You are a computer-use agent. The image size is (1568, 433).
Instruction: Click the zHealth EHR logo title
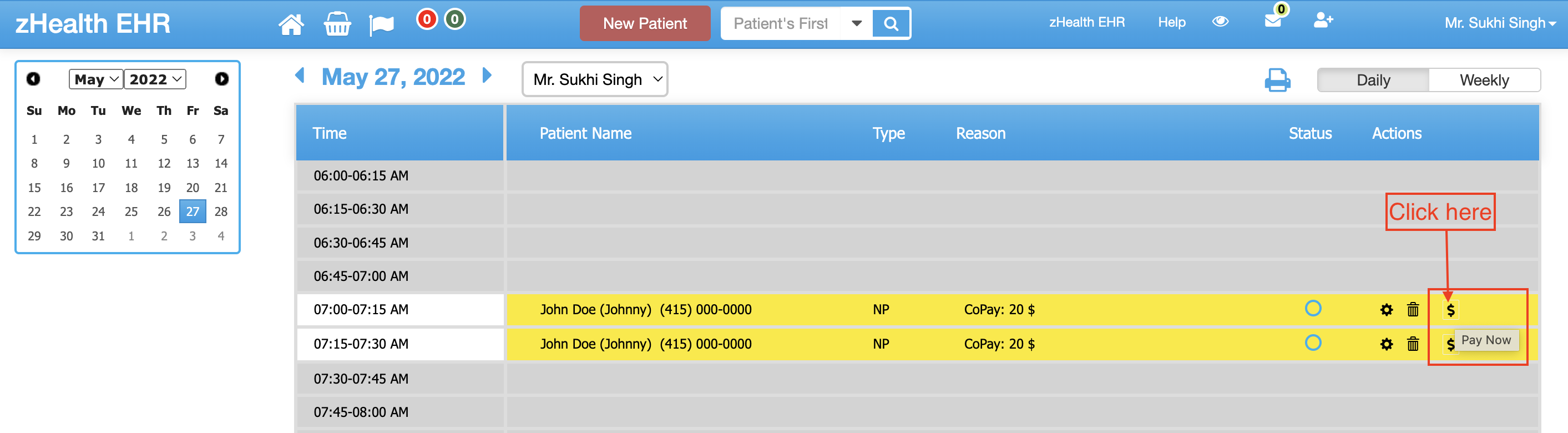(x=93, y=24)
